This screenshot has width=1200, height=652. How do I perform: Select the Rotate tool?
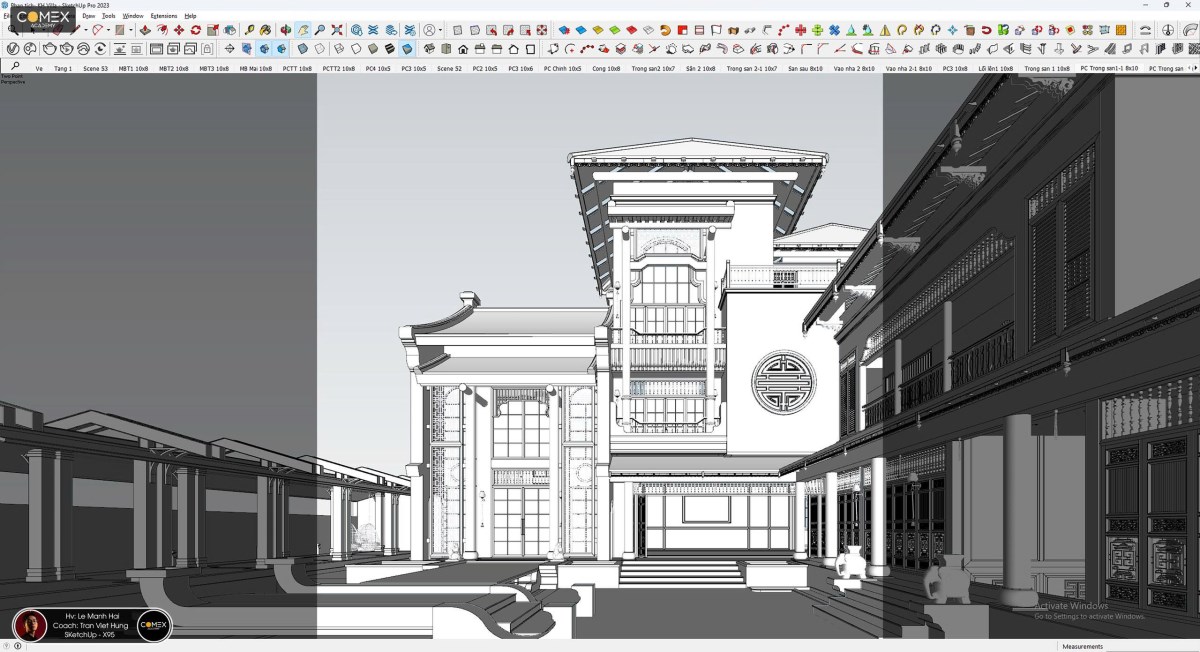coord(196,30)
